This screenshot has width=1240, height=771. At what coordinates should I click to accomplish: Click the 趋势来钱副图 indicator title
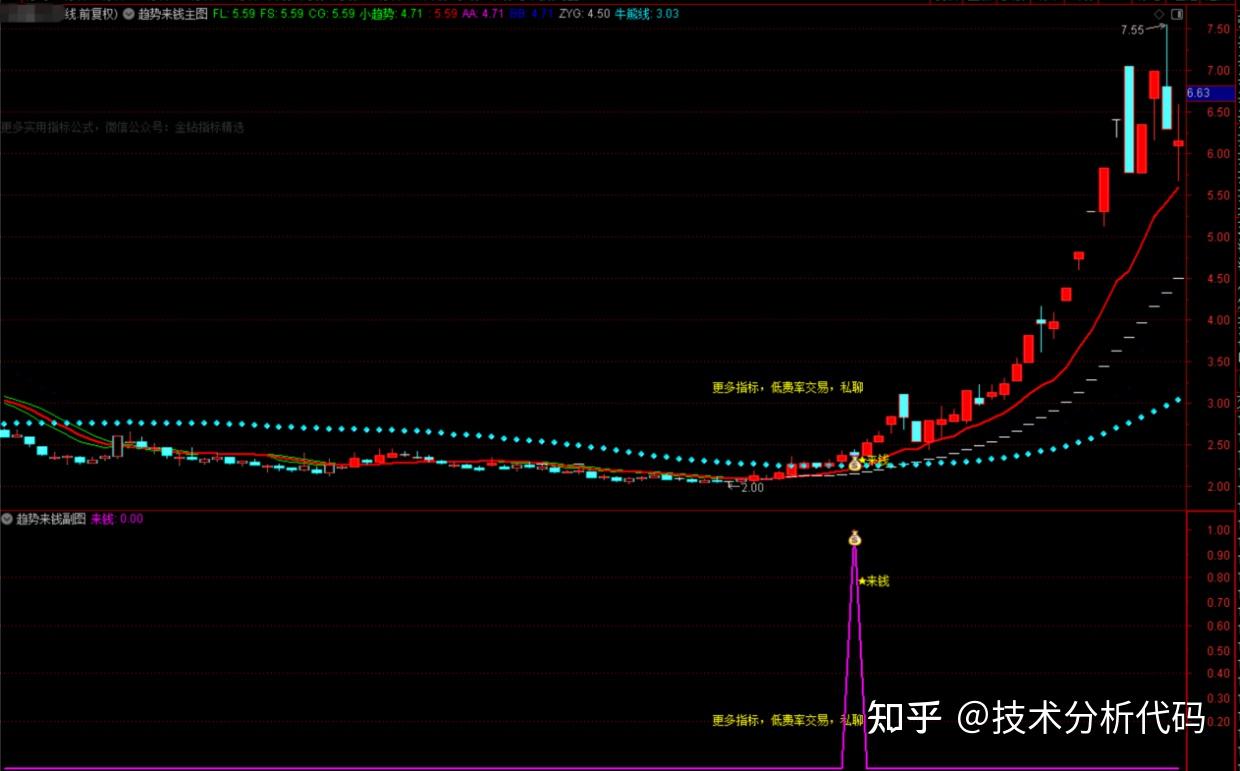click(51, 519)
